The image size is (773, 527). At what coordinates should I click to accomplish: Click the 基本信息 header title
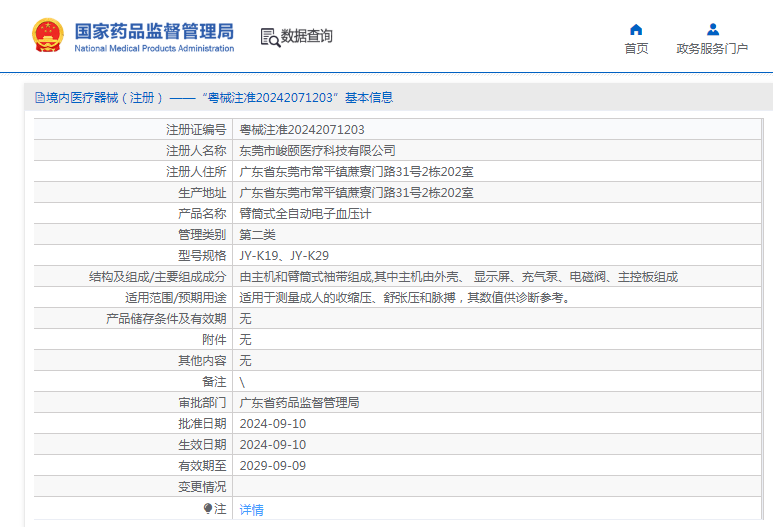369,98
